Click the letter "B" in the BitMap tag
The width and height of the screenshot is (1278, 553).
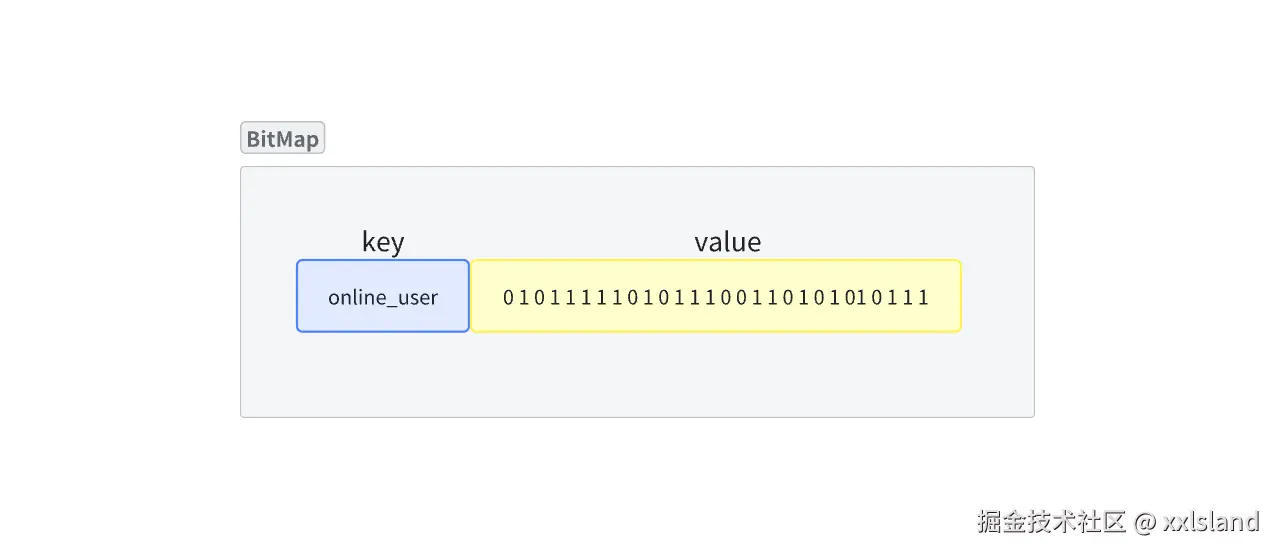[x=253, y=139]
